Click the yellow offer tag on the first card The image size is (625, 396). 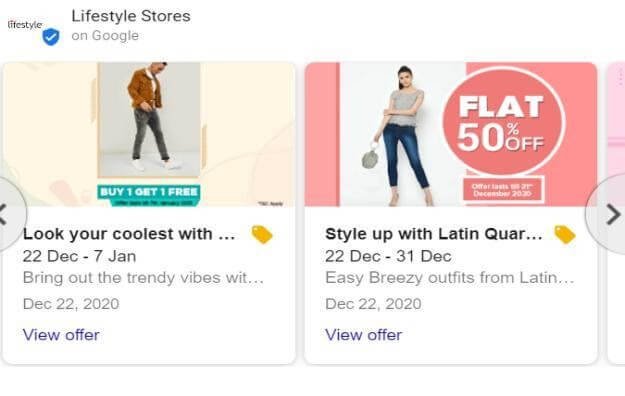[262, 234]
